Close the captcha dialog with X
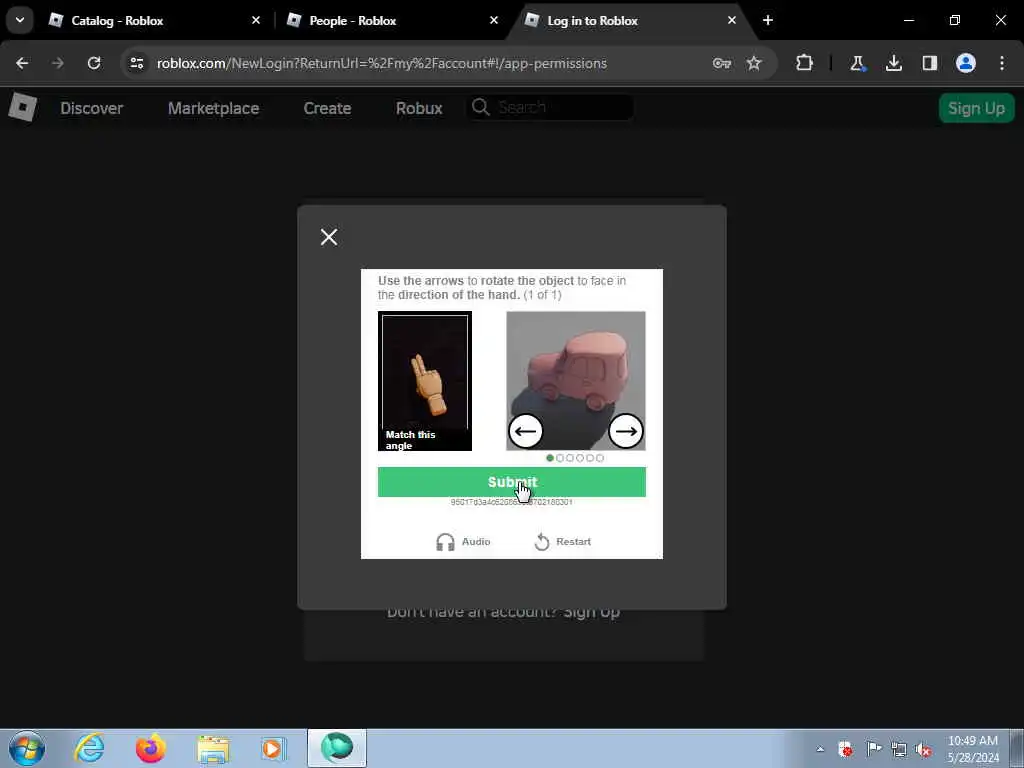The height and width of the screenshot is (768, 1024). tap(329, 236)
